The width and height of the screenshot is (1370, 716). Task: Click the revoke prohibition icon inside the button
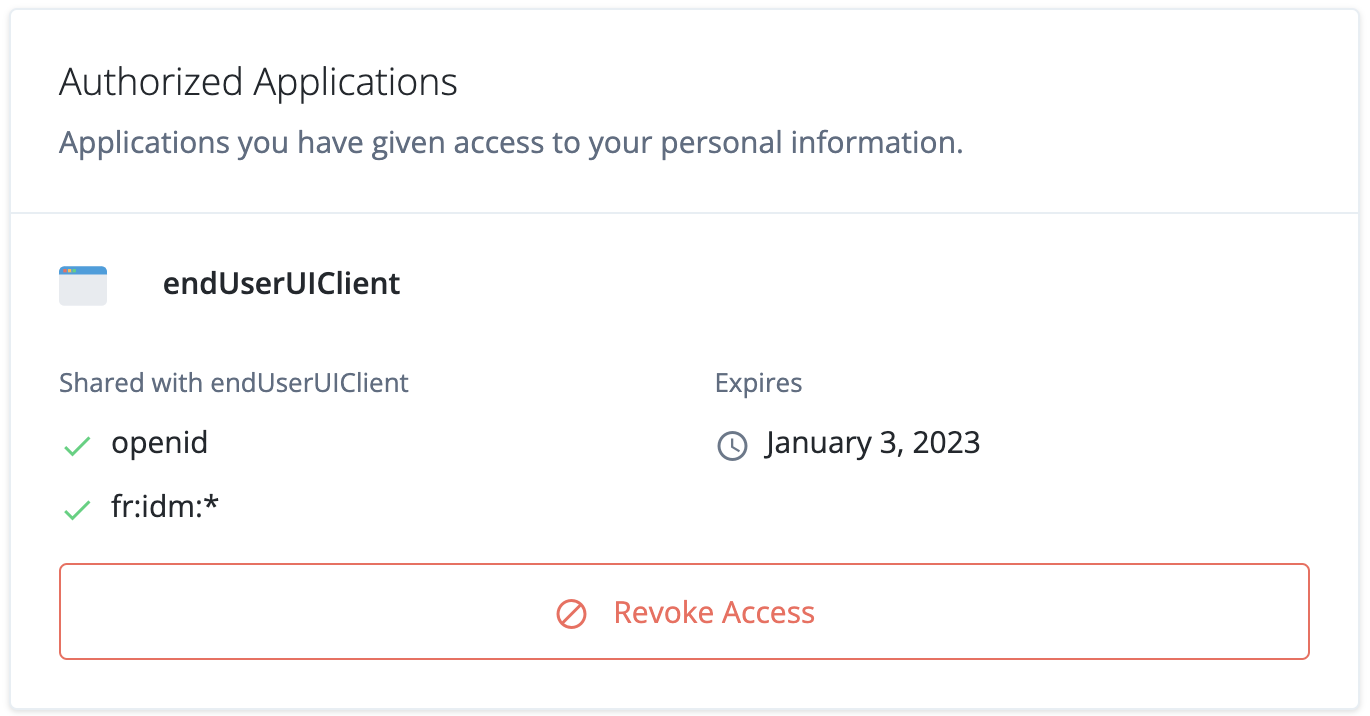pyautogui.click(x=571, y=613)
